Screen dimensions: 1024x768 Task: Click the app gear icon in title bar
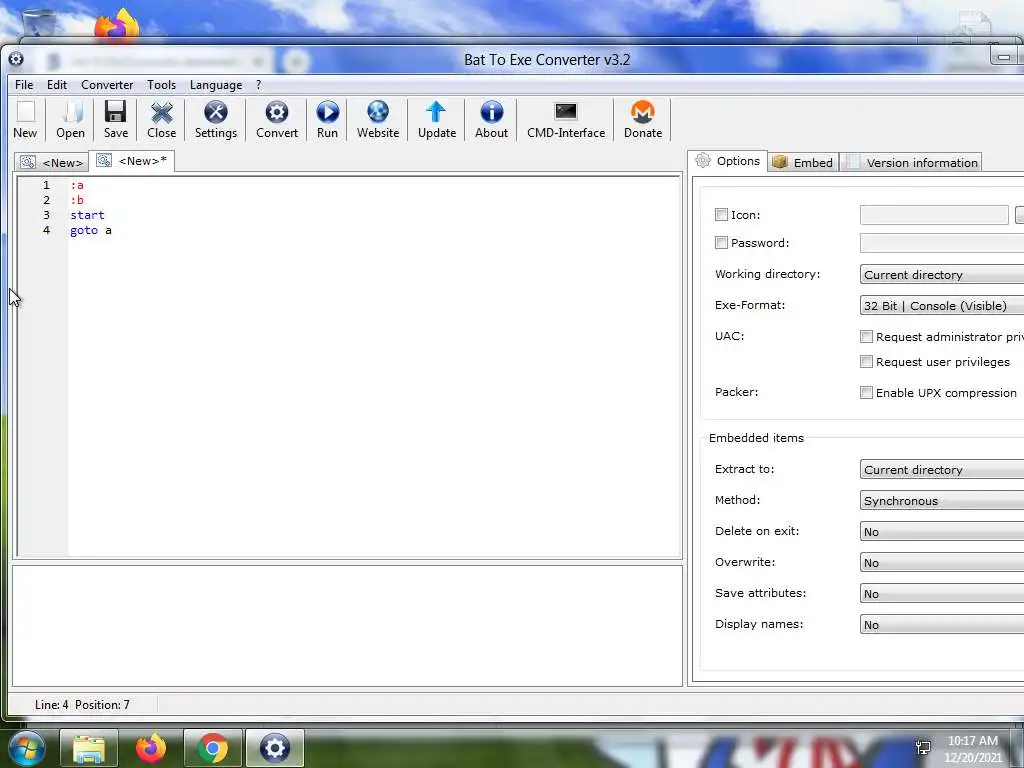pos(16,59)
